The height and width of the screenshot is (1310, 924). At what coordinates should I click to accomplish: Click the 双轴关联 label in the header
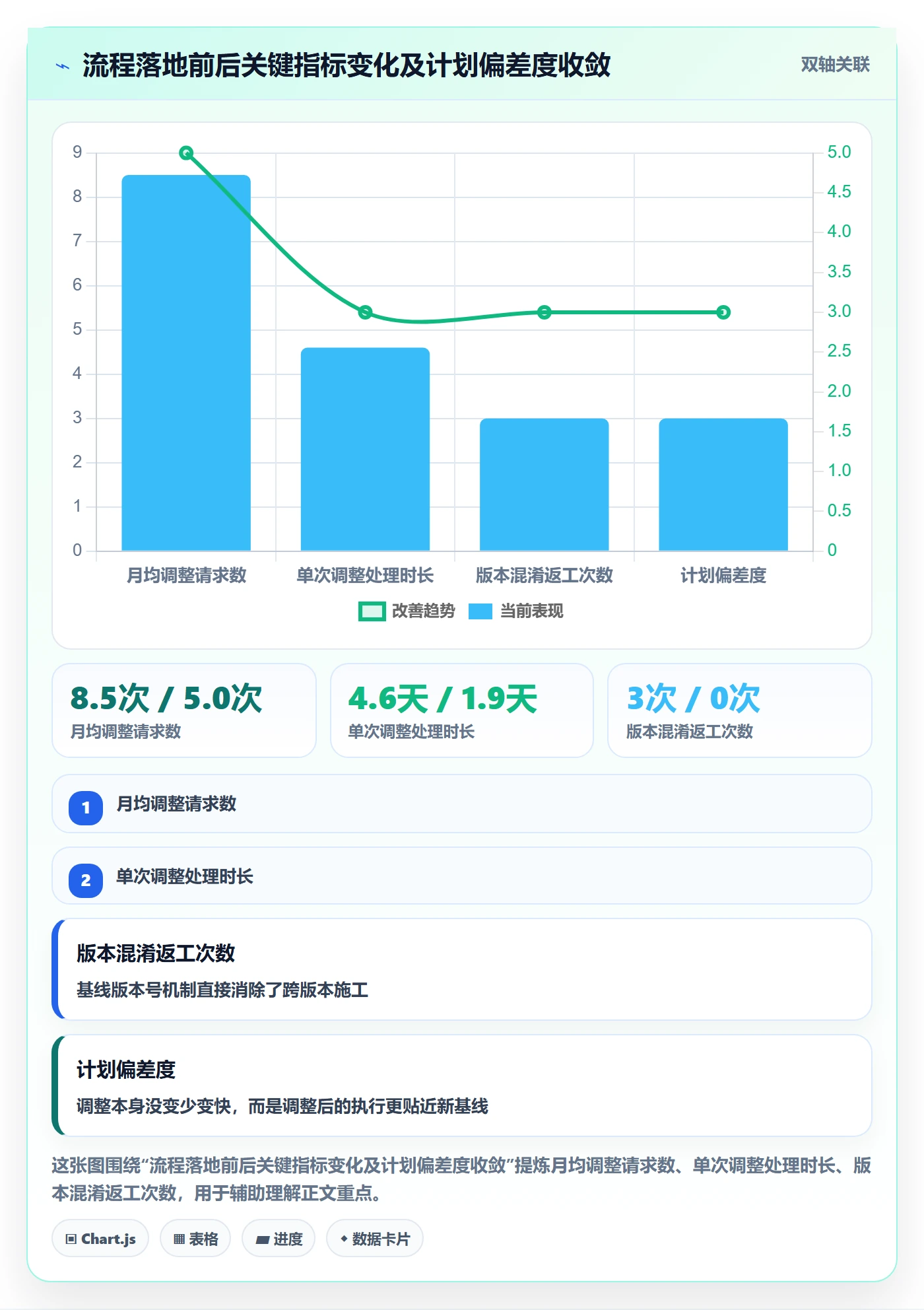click(835, 65)
